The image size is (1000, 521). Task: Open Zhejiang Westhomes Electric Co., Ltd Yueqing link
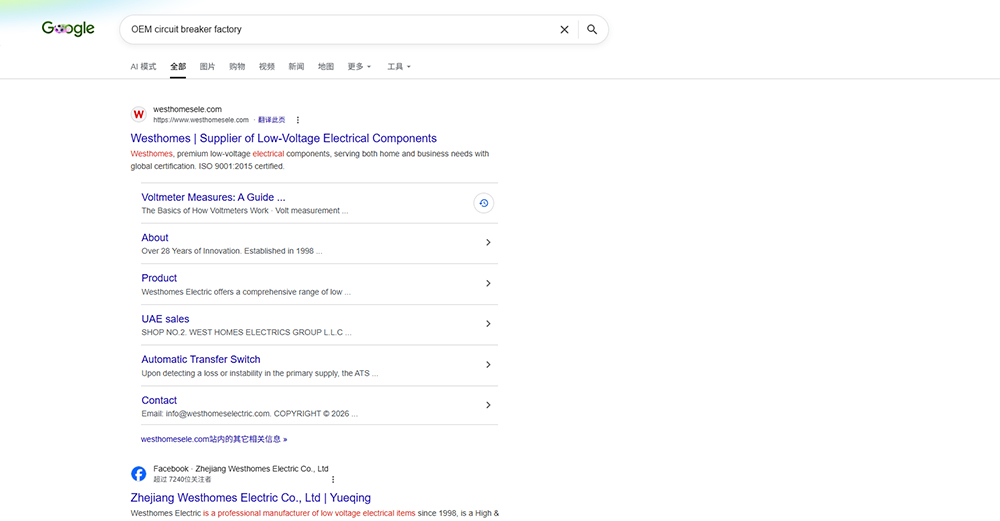click(251, 498)
